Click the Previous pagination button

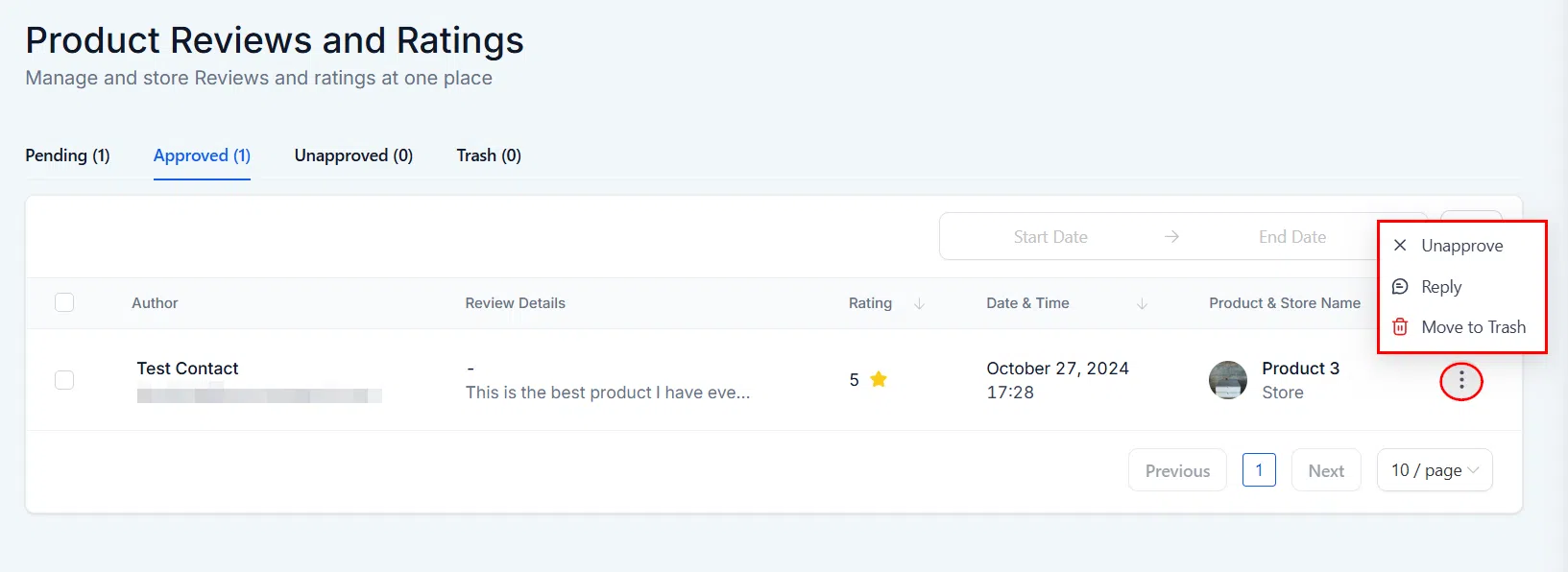(x=1177, y=470)
